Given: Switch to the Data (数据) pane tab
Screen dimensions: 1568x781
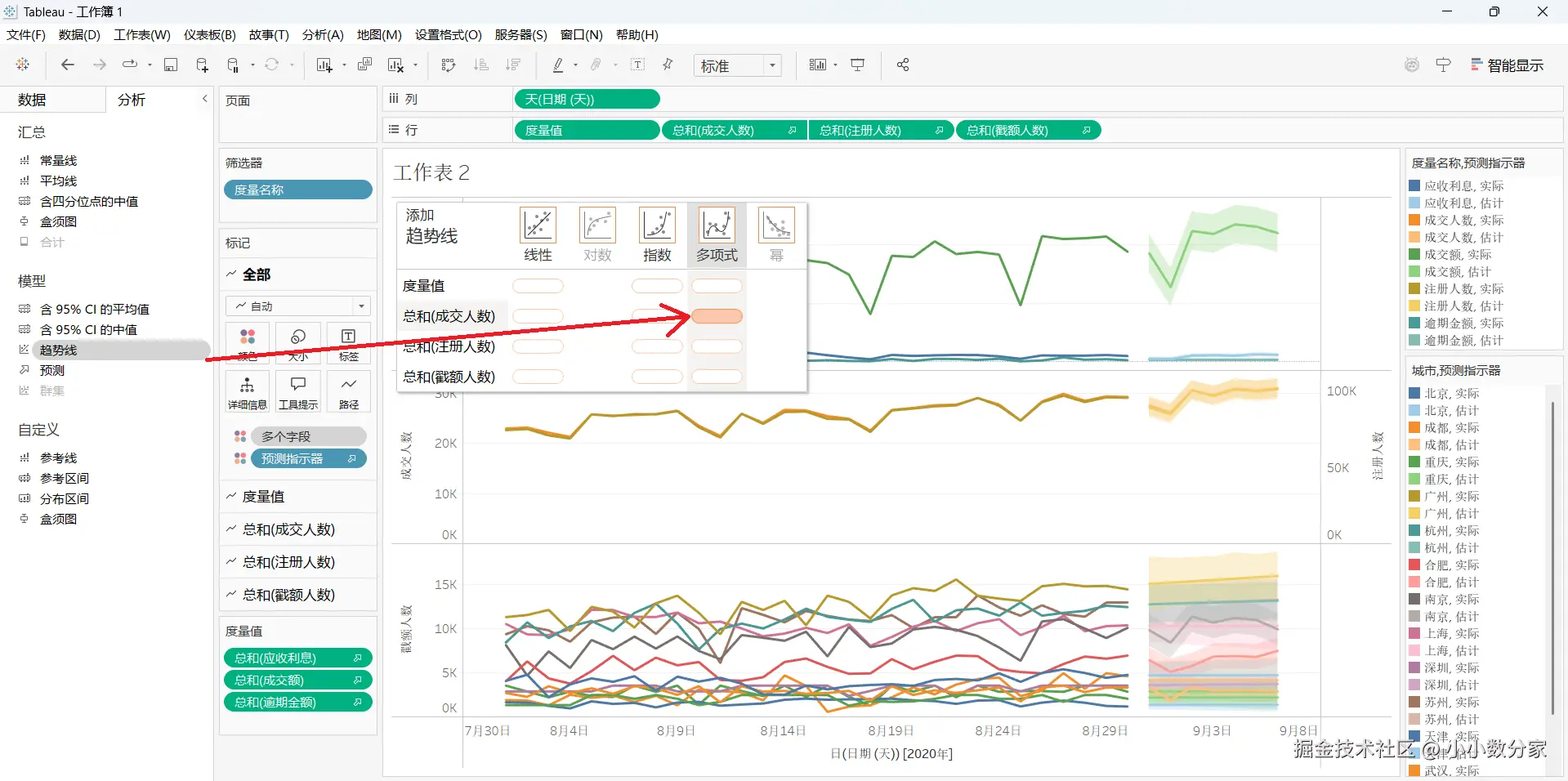Looking at the screenshot, I should click(33, 100).
